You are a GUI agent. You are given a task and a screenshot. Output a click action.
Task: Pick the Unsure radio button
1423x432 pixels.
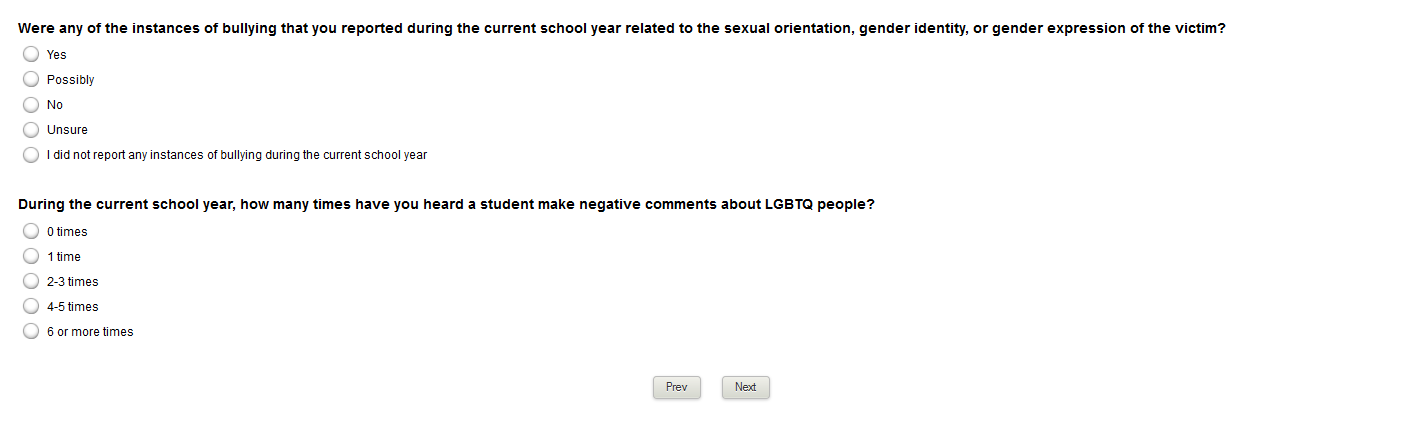pyautogui.click(x=31, y=130)
